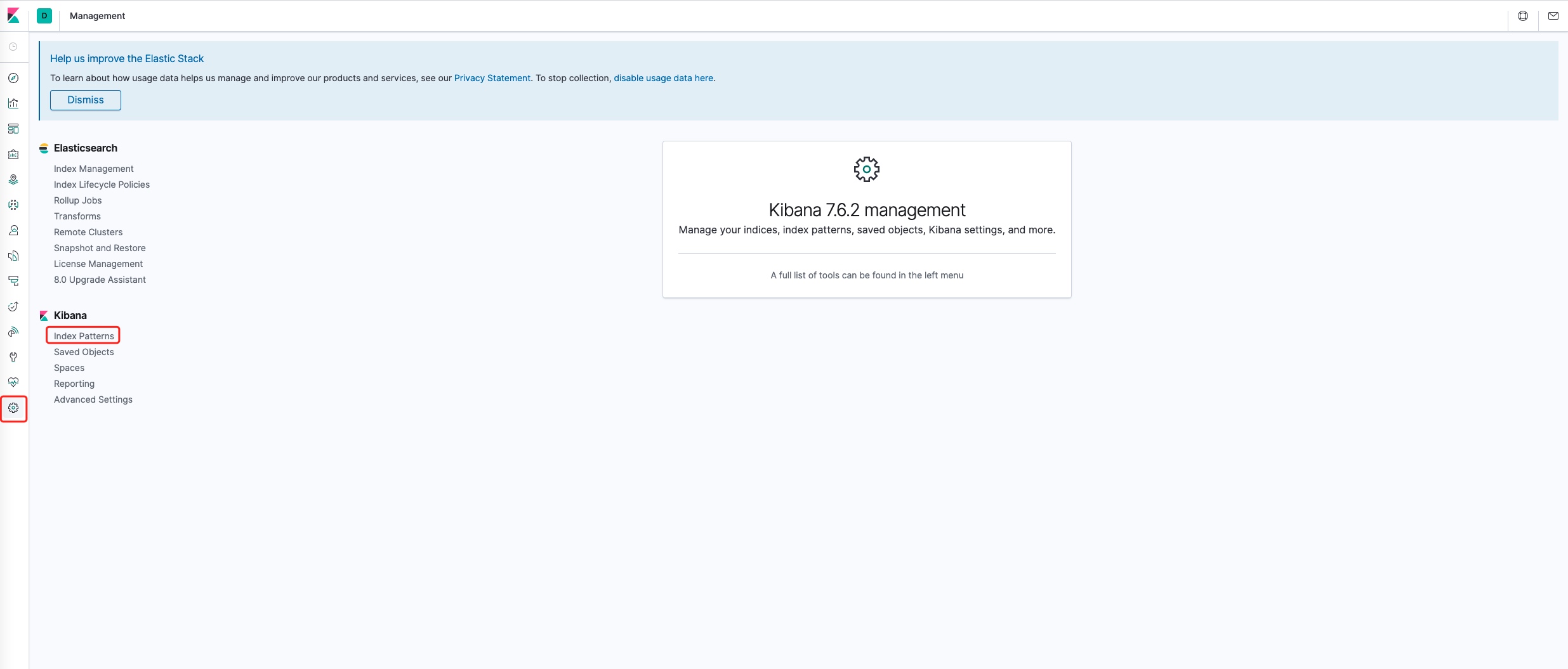1568x669 pixels.
Task: Open Index Lifecycle Policies
Action: point(102,185)
